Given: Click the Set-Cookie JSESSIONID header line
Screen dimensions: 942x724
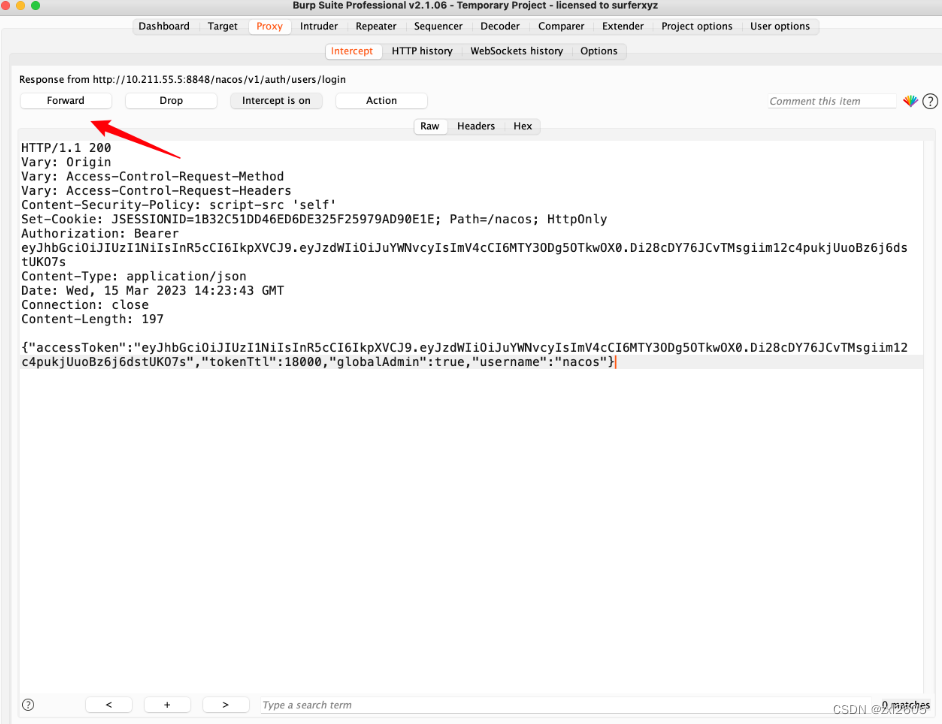Looking at the screenshot, I should [314, 219].
